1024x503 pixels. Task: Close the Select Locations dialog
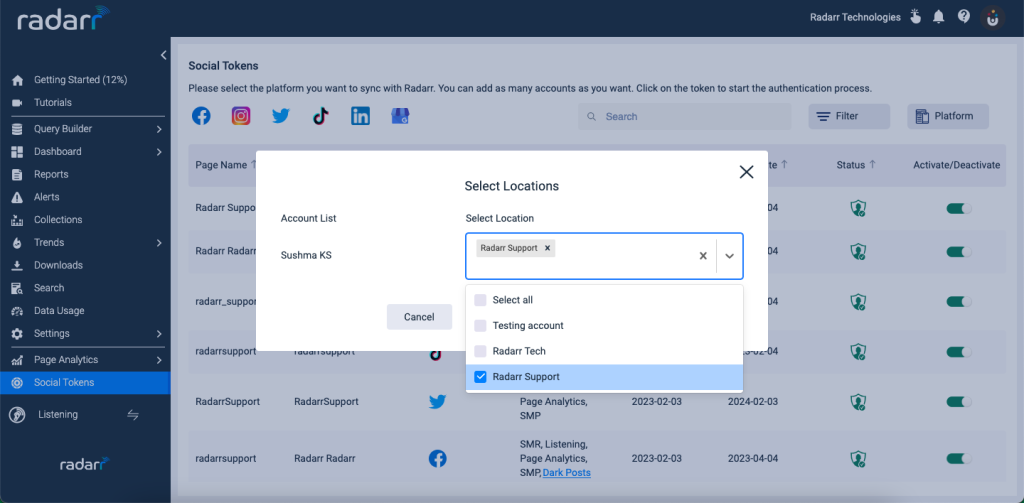746,172
